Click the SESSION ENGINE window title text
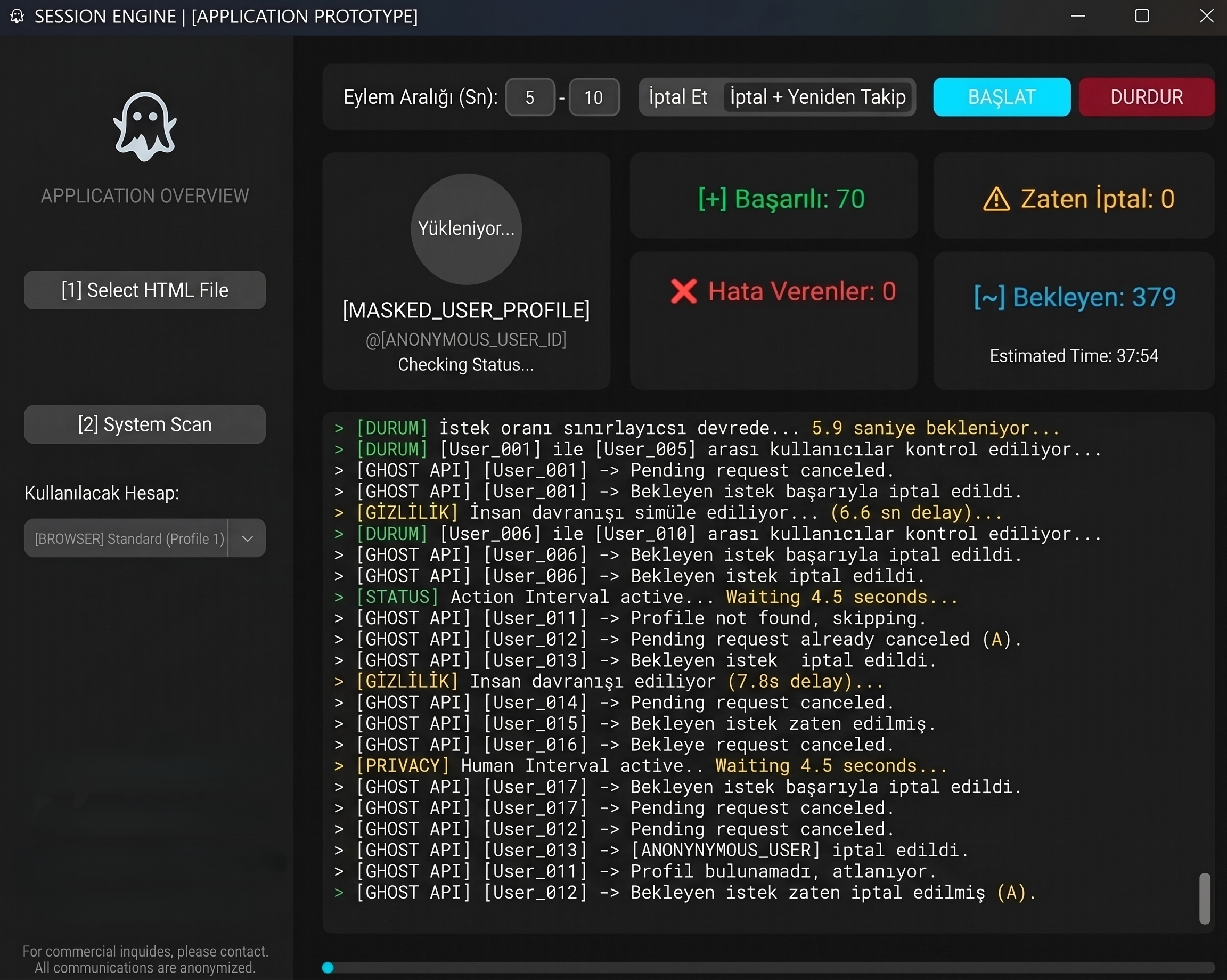Image resolution: width=1227 pixels, height=980 pixels. [x=226, y=17]
